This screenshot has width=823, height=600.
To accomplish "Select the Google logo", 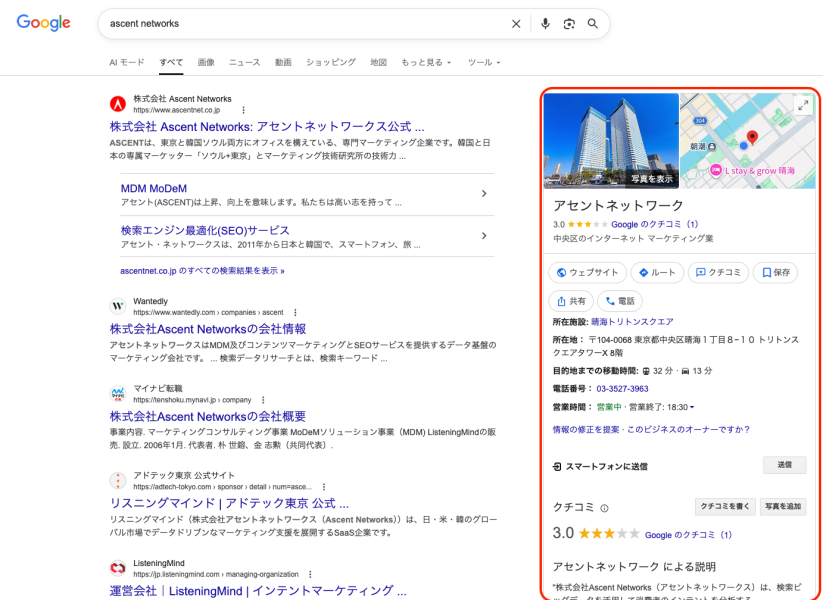I will (x=42, y=23).
